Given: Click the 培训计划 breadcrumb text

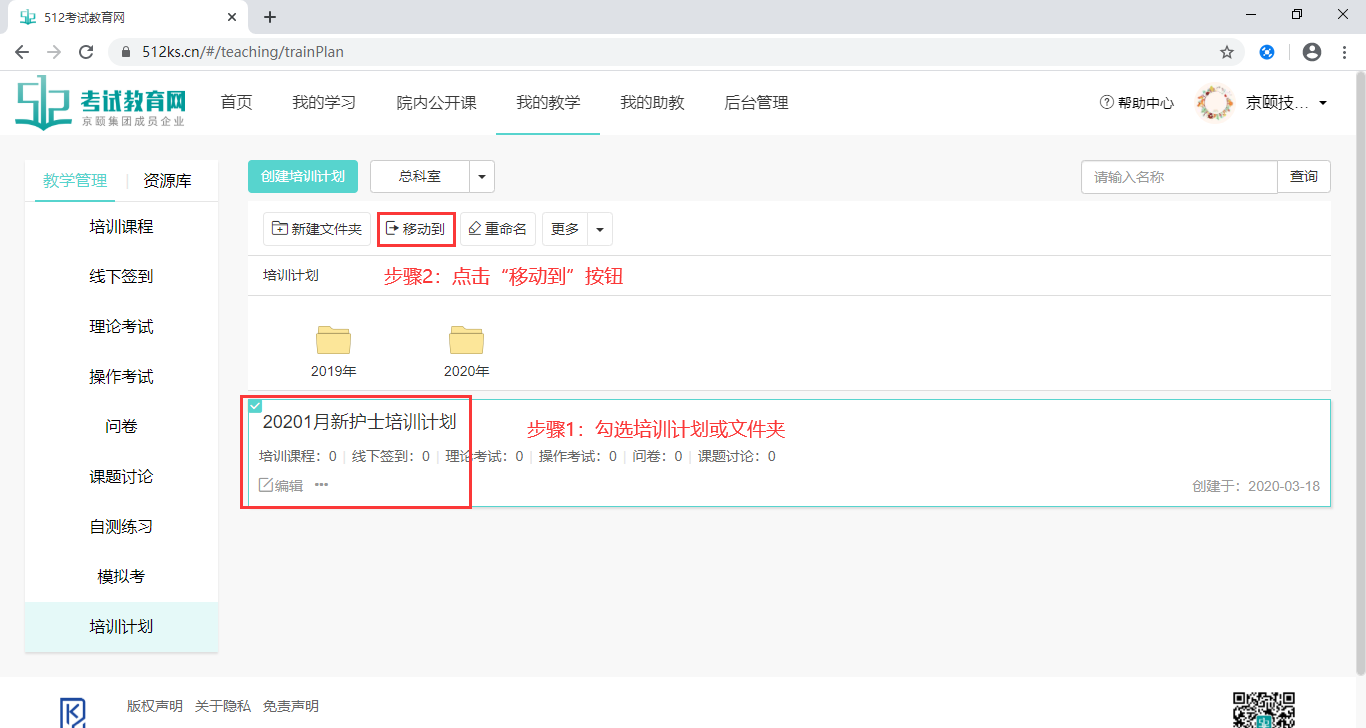Looking at the screenshot, I should click(x=291, y=275).
